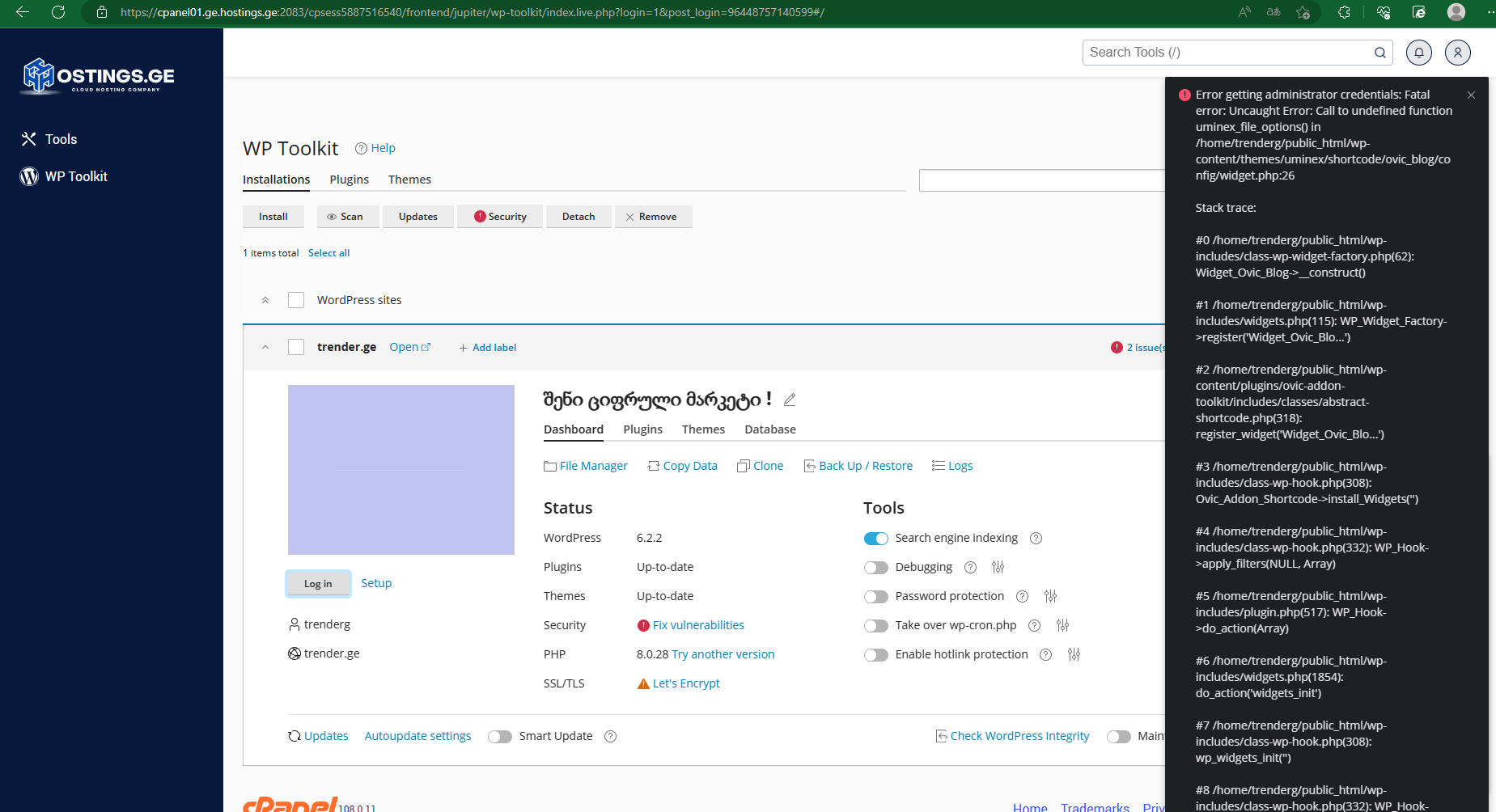Open File Manager link
The height and width of the screenshot is (812, 1496).
coord(586,466)
